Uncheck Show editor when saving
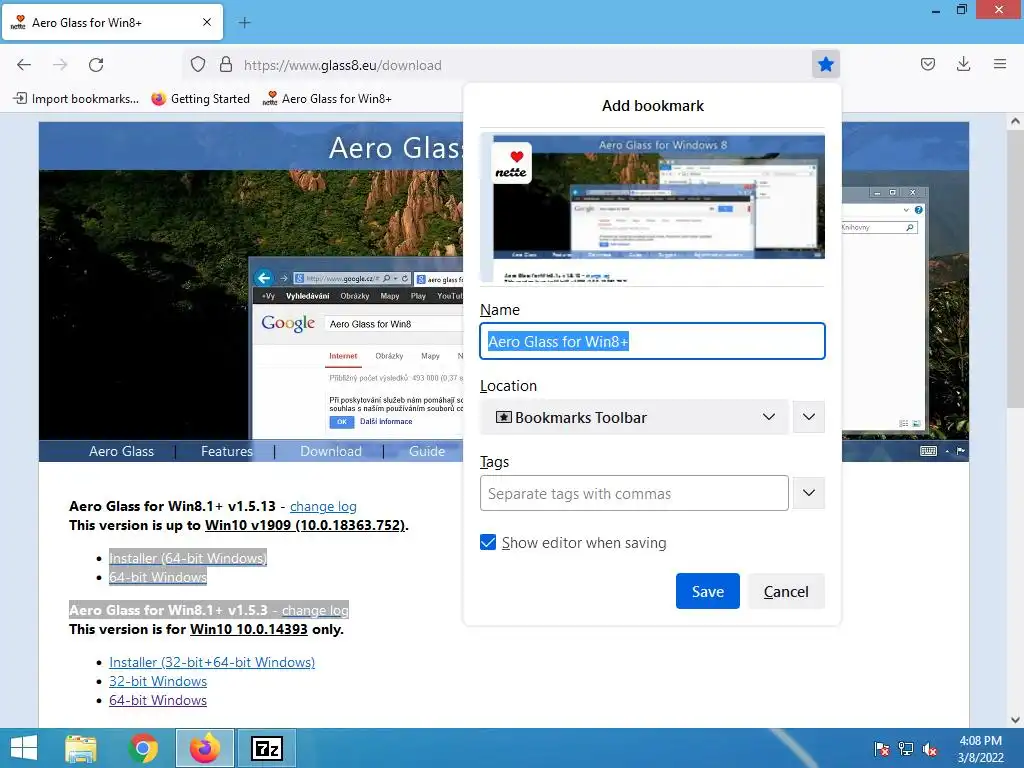The width and height of the screenshot is (1024, 768). (x=488, y=542)
